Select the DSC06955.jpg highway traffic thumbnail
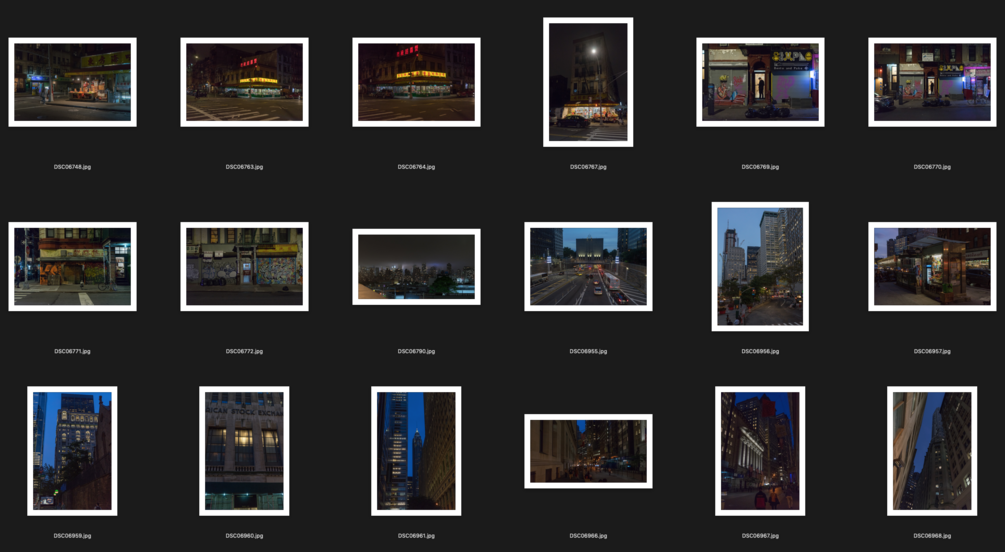Screen dimensions: 1005x552 pyautogui.click(x=588, y=267)
